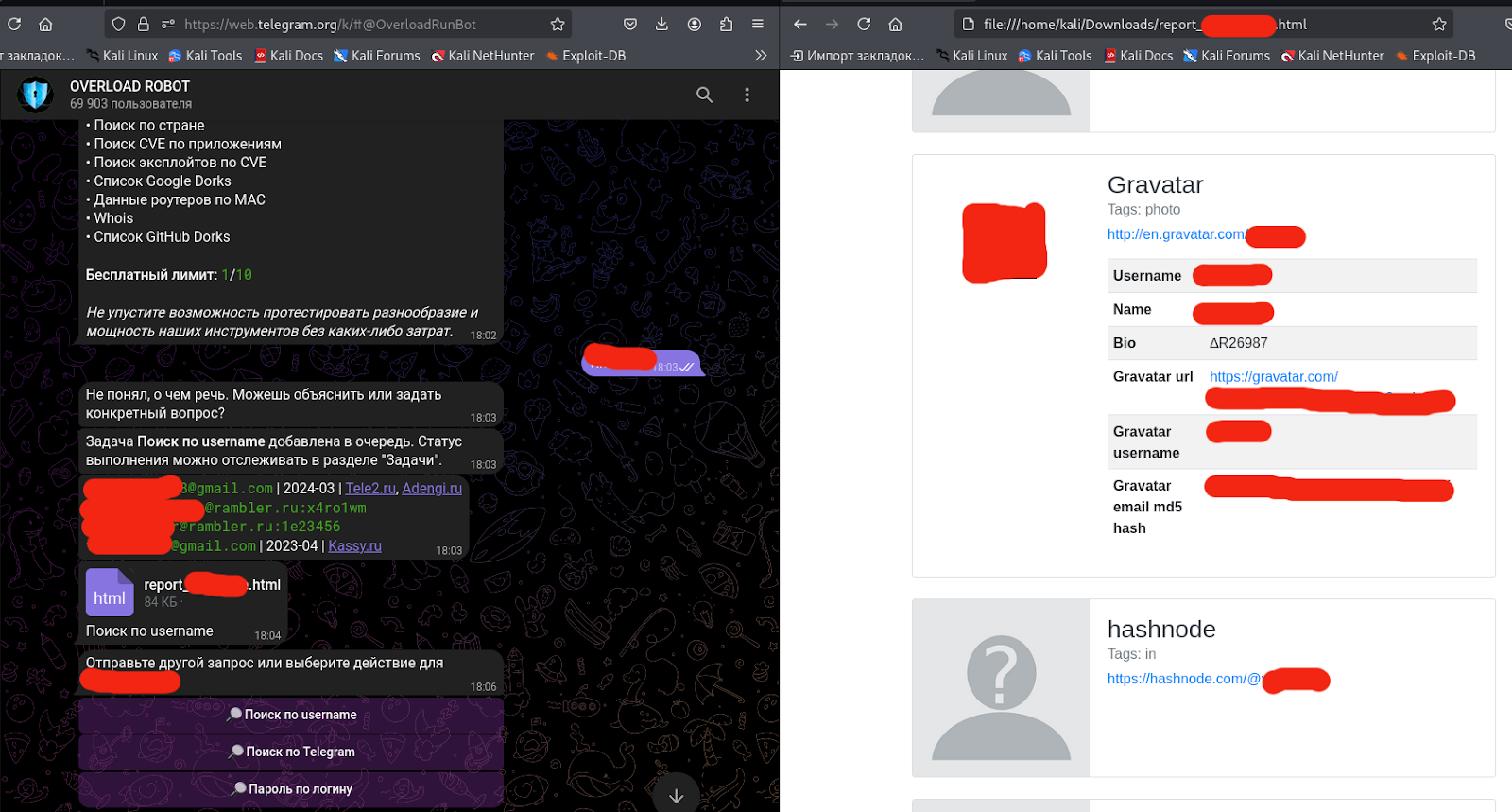Reload the report page in right browser
Viewport: 1512px width, 812px height.
click(864, 25)
